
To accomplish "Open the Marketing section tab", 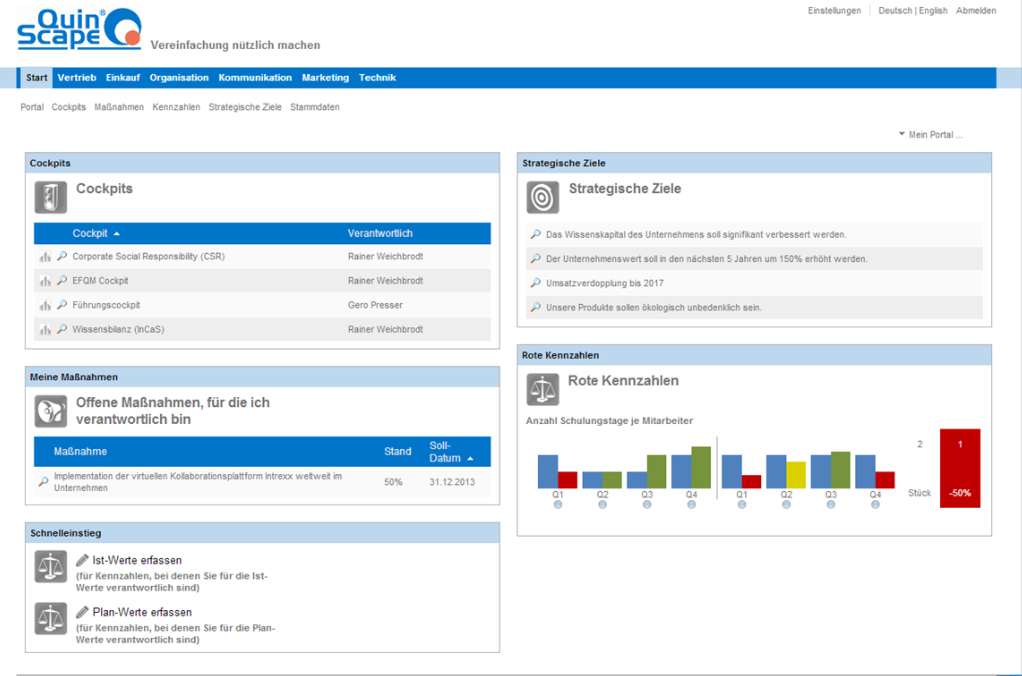I will pos(325,77).
